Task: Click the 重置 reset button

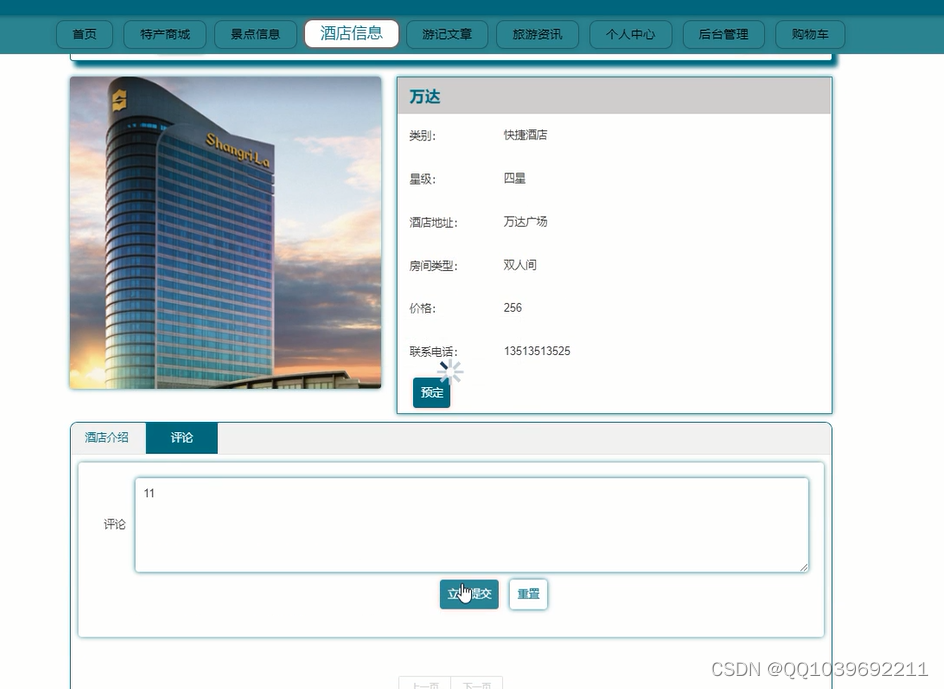Action: pyautogui.click(x=529, y=594)
